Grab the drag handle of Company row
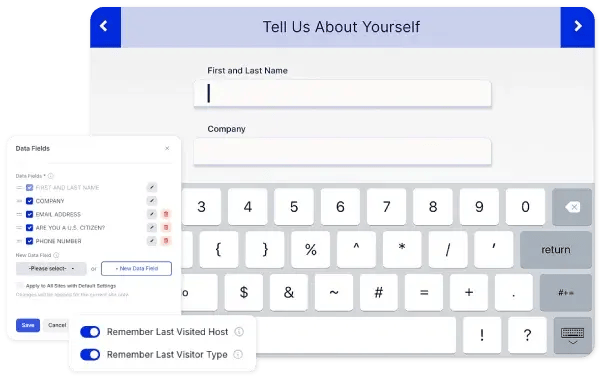The height and width of the screenshot is (376, 600). pos(19,201)
